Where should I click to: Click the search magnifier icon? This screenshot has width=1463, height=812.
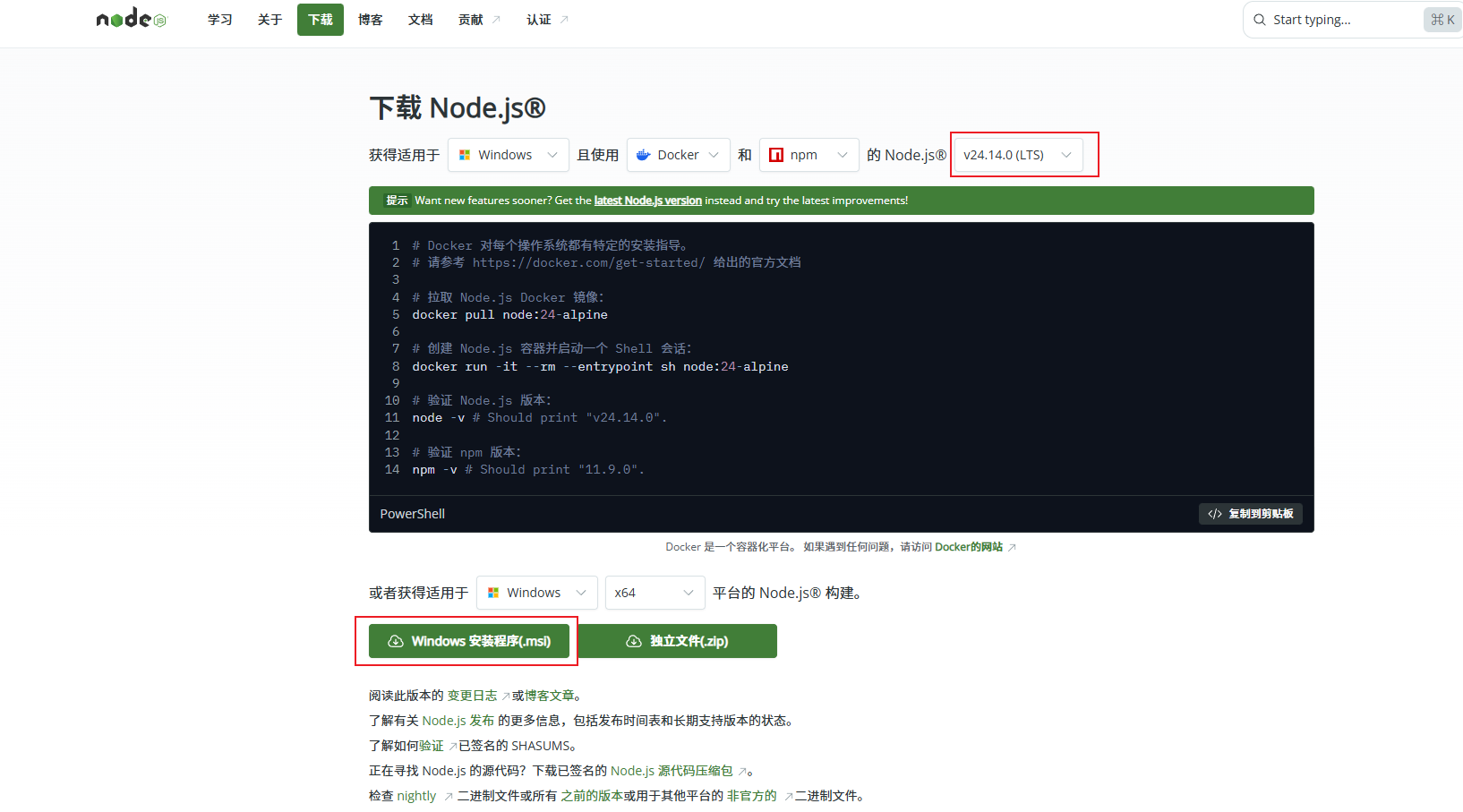point(1260,20)
